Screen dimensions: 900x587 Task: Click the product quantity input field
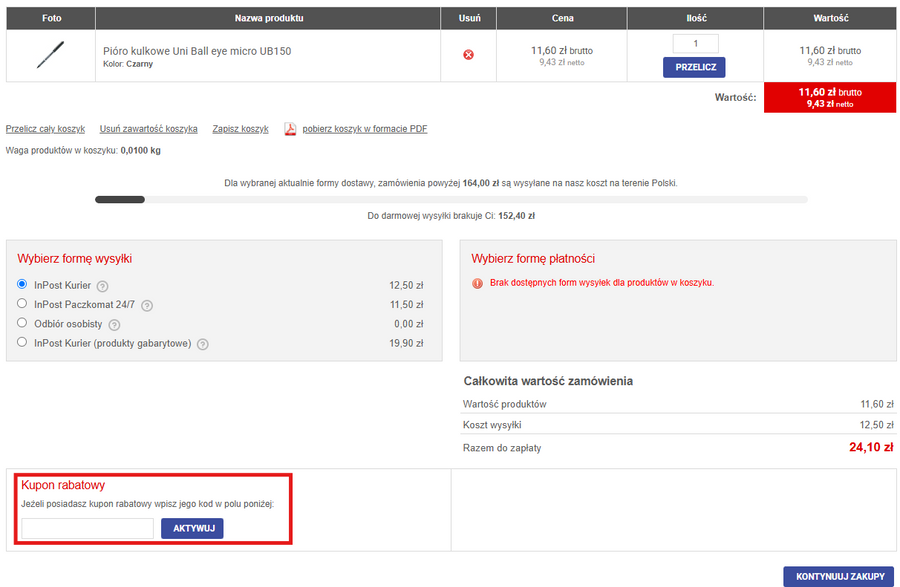pos(694,44)
